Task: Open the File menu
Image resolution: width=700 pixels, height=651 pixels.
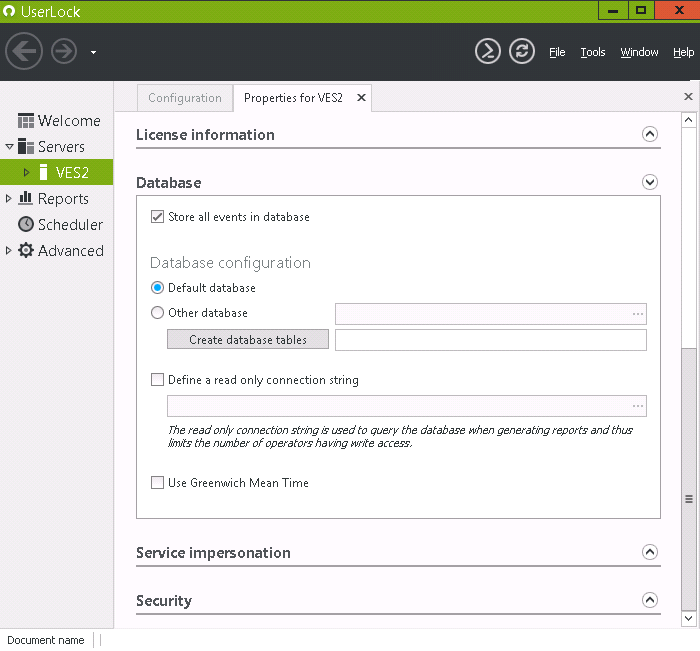Action: (557, 52)
